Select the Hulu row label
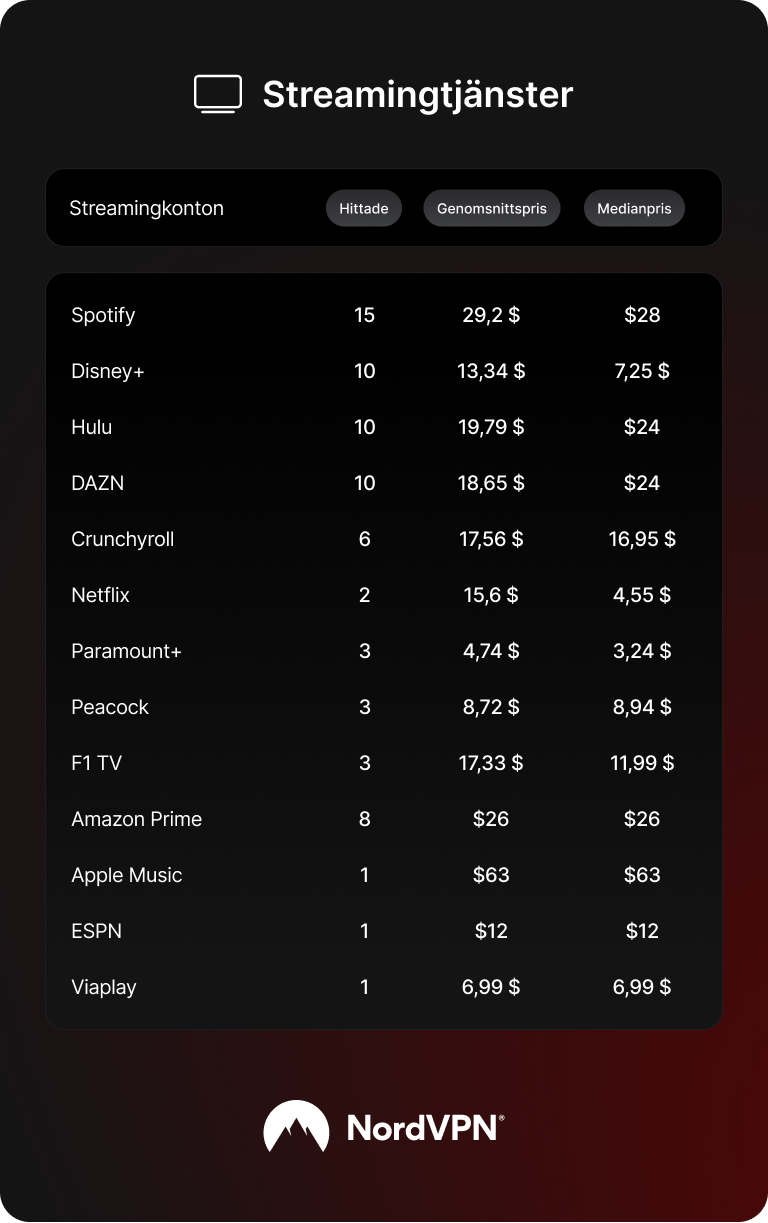The image size is (768, 1223). pyautogui.click(x=92, y=427)
